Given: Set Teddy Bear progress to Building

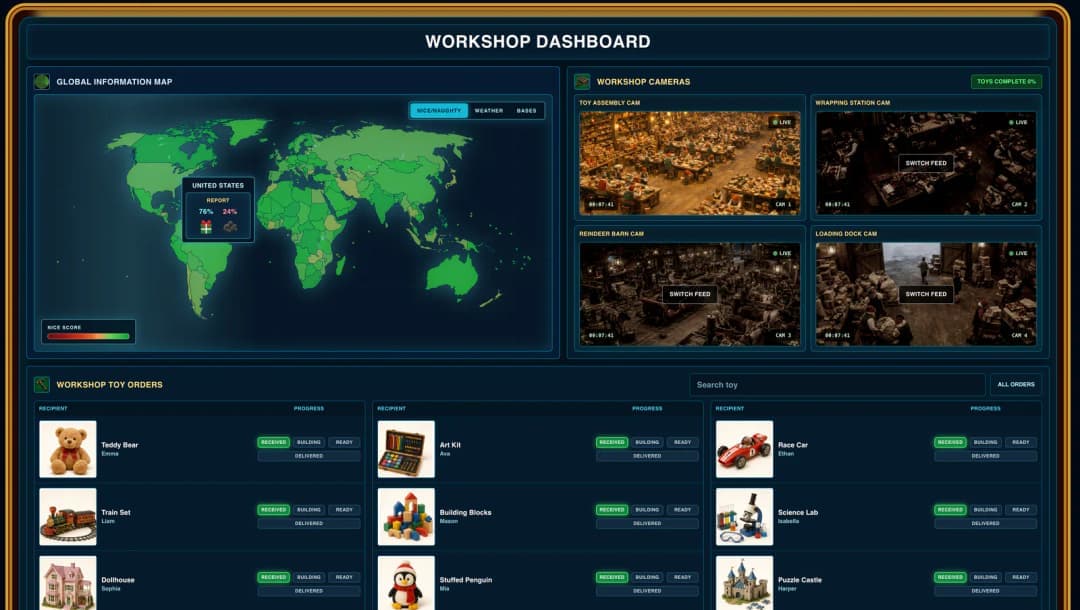Looking at the screenshot, I should tap(309, 442).
